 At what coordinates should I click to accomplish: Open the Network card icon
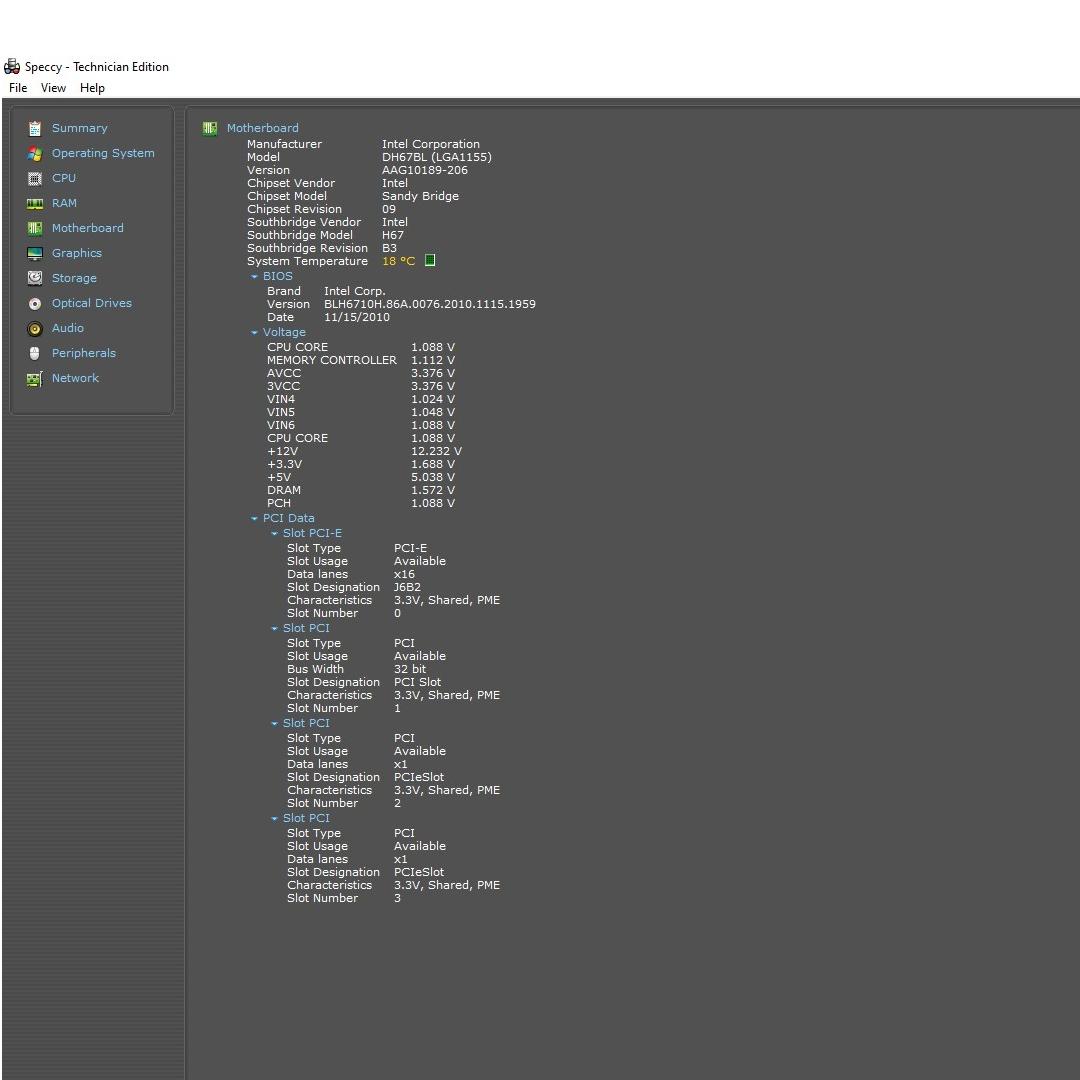(x=35, y=378)
